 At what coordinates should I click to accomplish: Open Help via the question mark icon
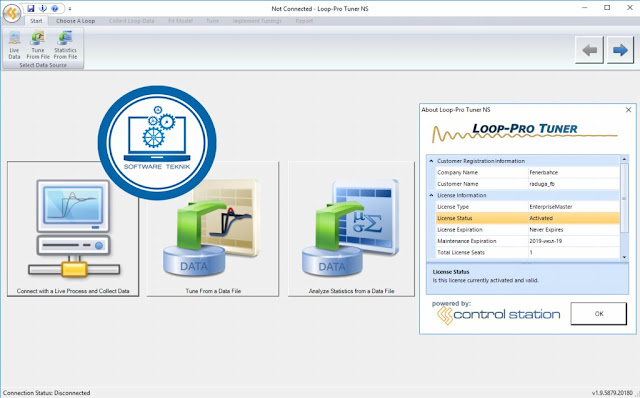click(55, 8)
